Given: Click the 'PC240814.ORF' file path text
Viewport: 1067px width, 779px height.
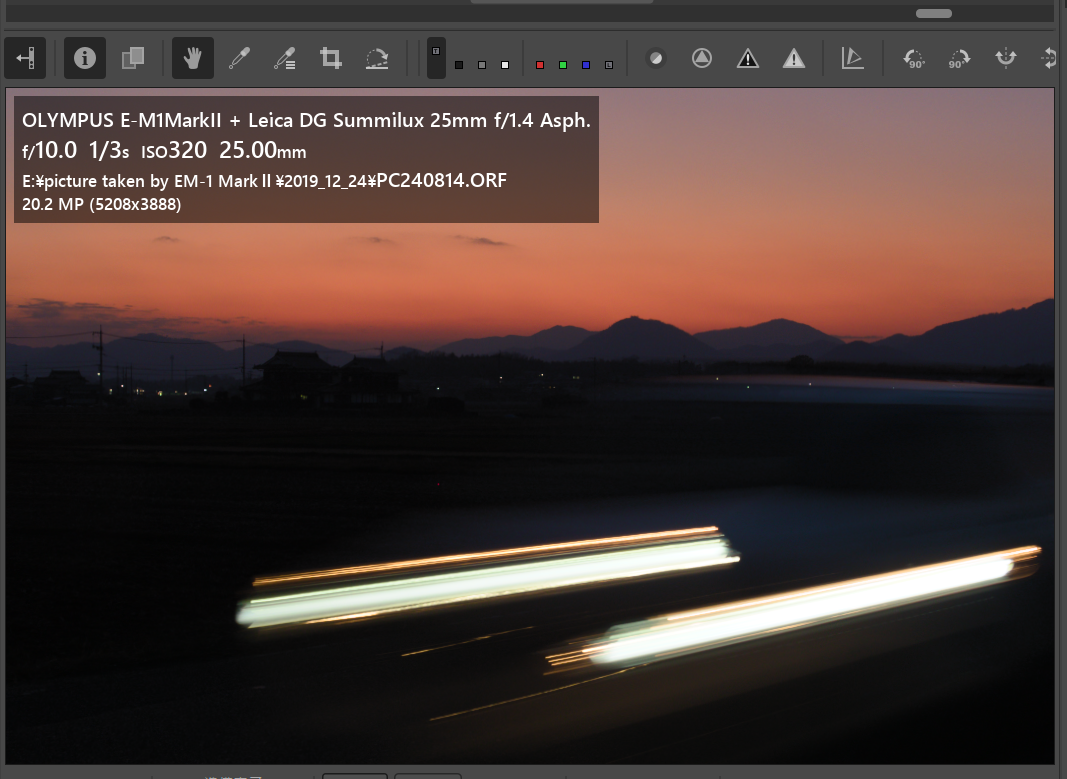Looking at the screenshot, I should (x=442, y=180).
